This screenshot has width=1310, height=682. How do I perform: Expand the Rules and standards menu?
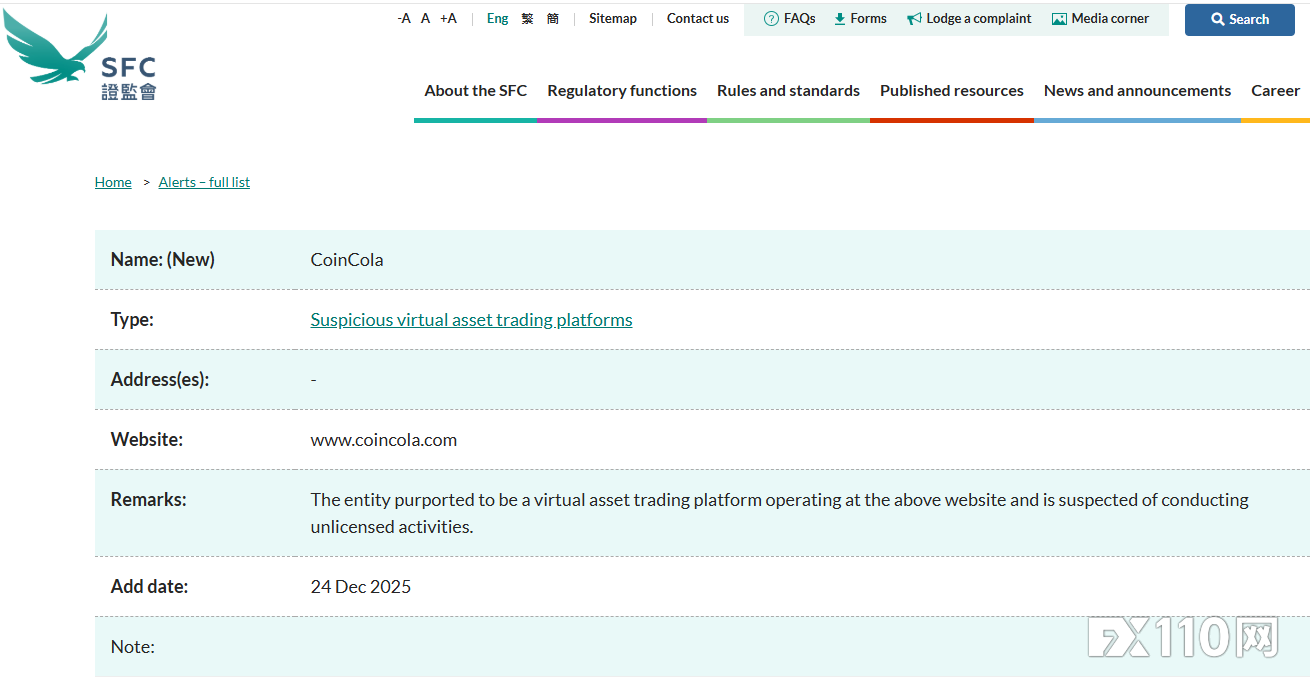click(x=788, y=91)
